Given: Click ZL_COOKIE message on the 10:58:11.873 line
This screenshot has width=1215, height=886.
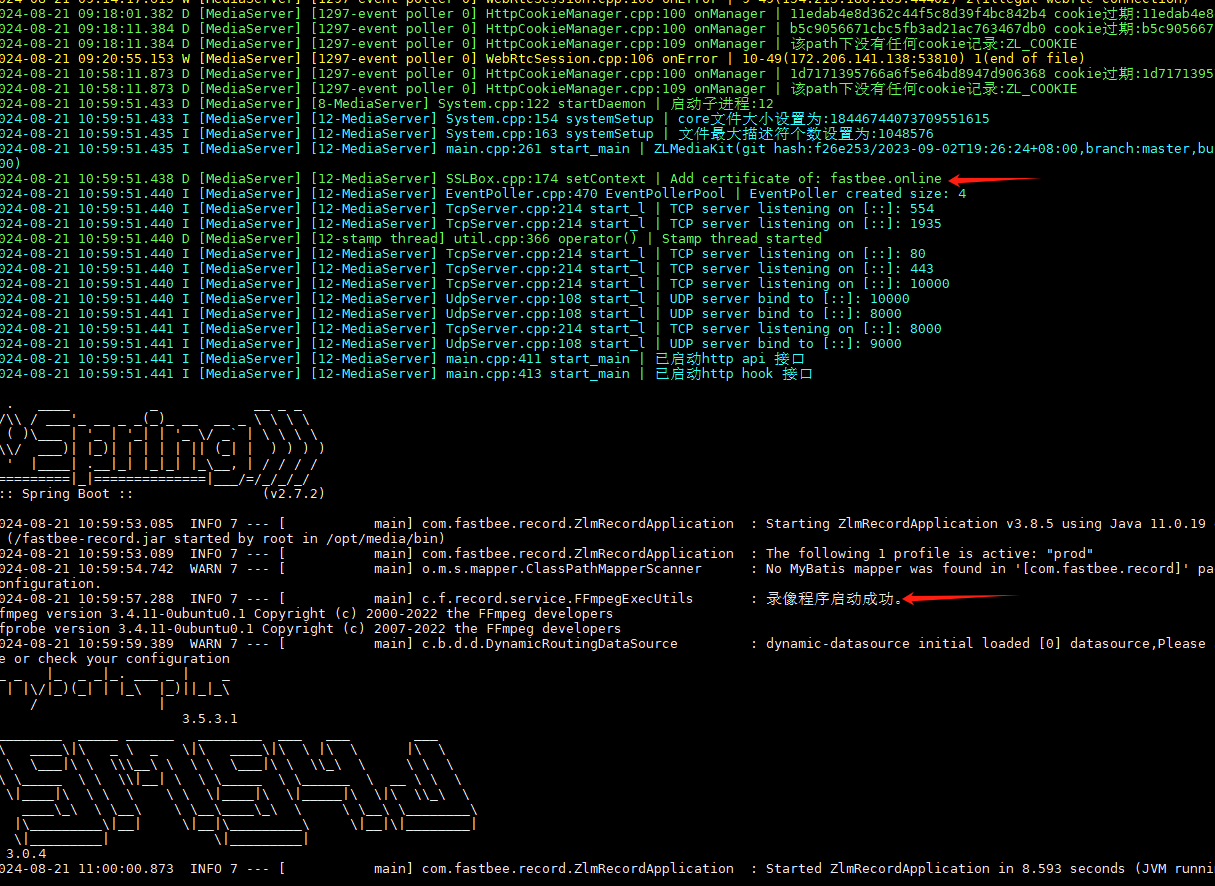Looking at the screenshot, I should pyautogui.click(x=933, y=89).
